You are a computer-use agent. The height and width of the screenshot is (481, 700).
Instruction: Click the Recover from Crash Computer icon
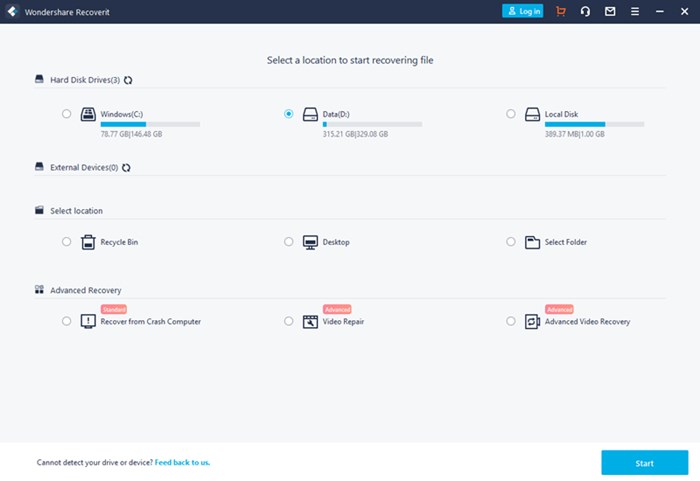[x=88, y=321]
